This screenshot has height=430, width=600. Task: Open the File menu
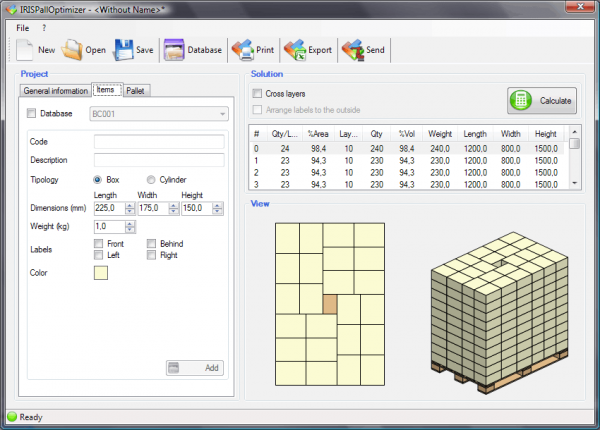pos(23,28)
